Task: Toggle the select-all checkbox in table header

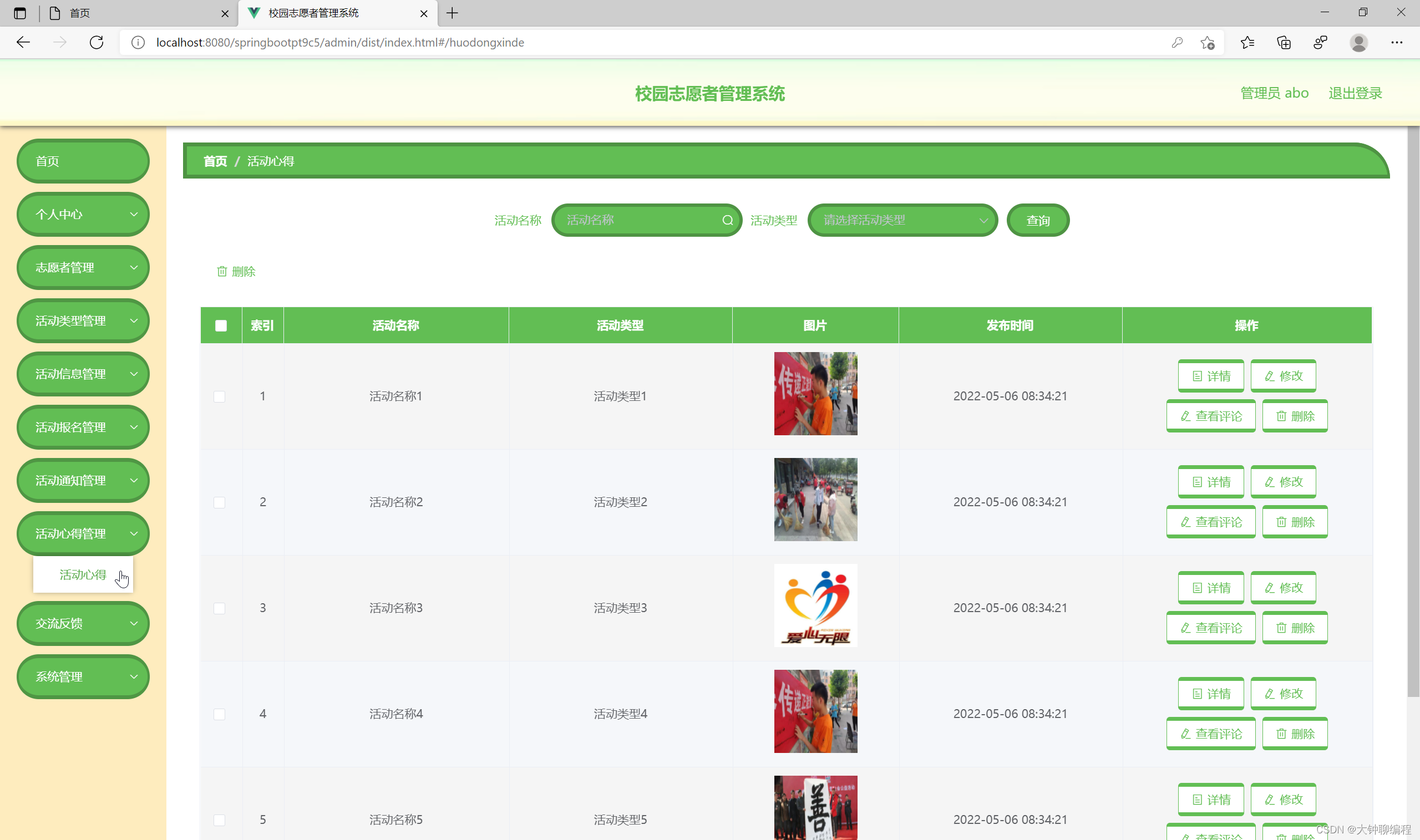Action: pyautogui.click(x=221, y=325)
